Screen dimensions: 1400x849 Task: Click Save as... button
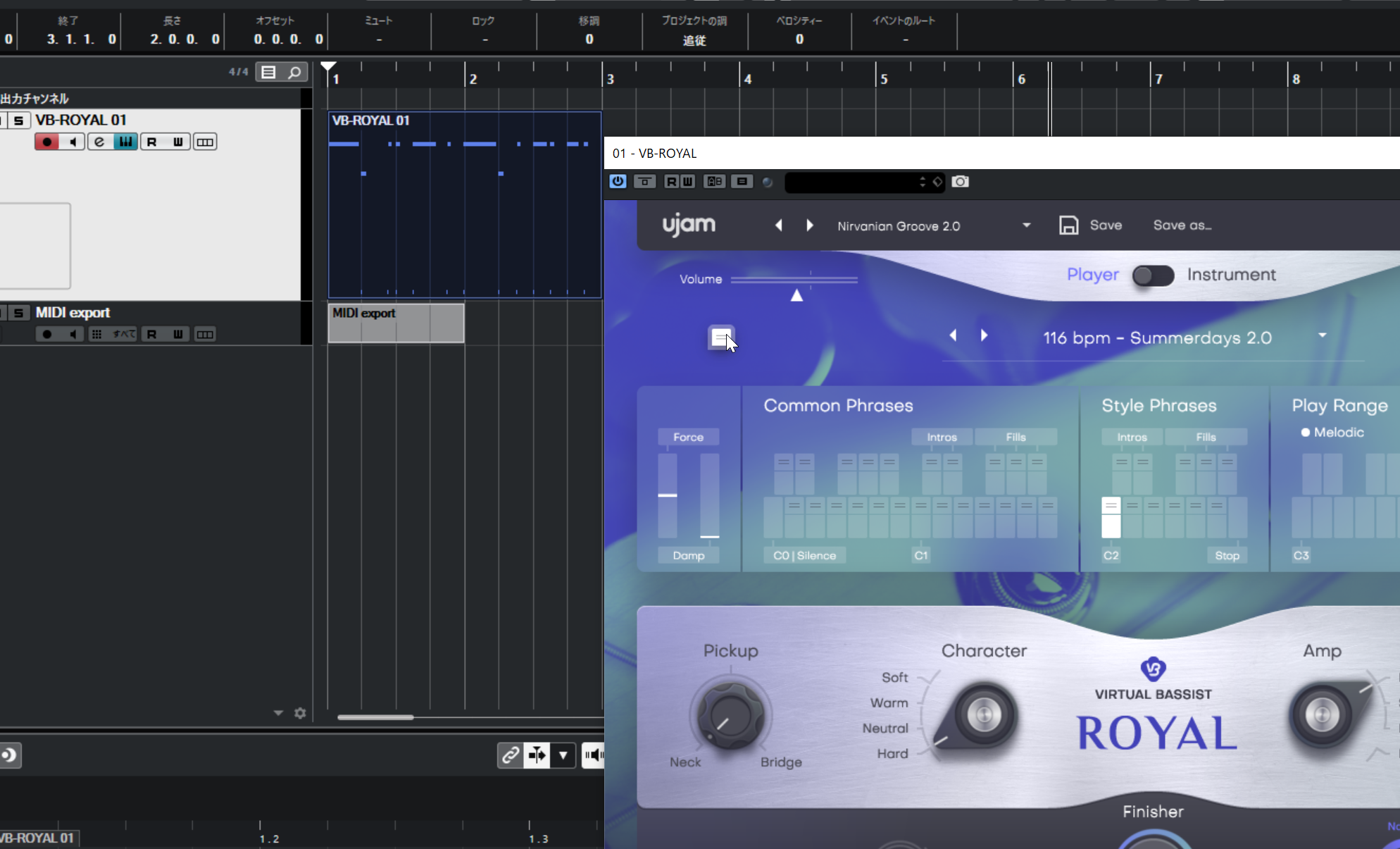coord(1182,225)
